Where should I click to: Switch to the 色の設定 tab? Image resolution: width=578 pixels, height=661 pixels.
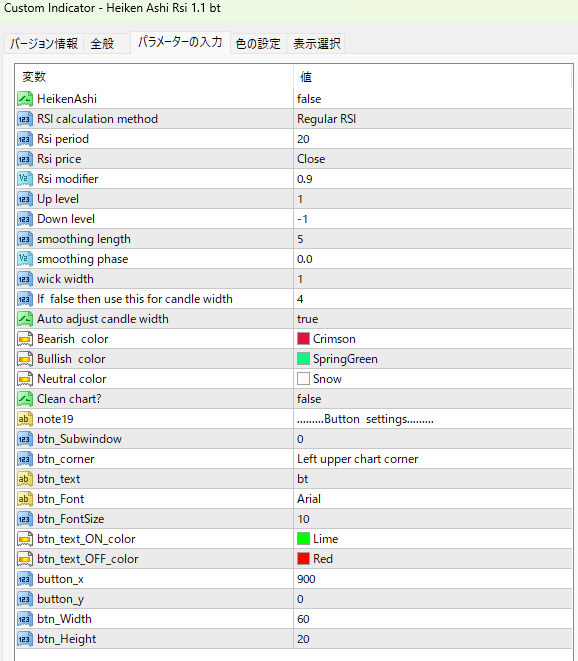pos(258,43)
